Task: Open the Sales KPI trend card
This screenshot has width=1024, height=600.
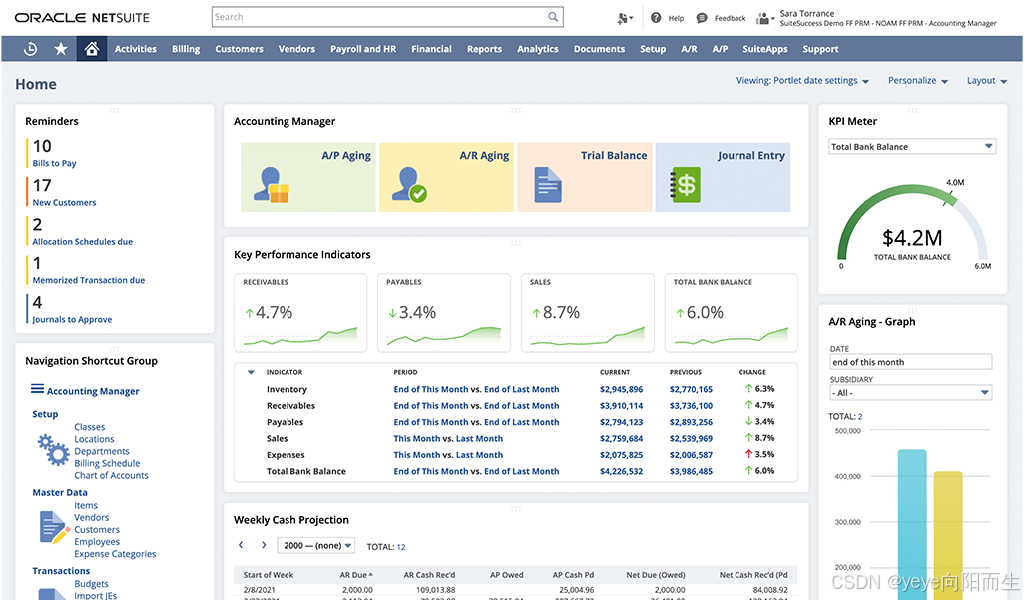Action: [588, 313]
